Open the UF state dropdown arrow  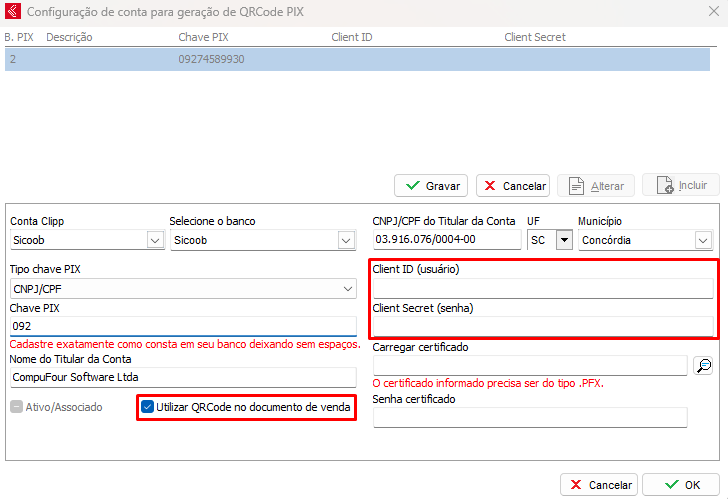(563, 240)
